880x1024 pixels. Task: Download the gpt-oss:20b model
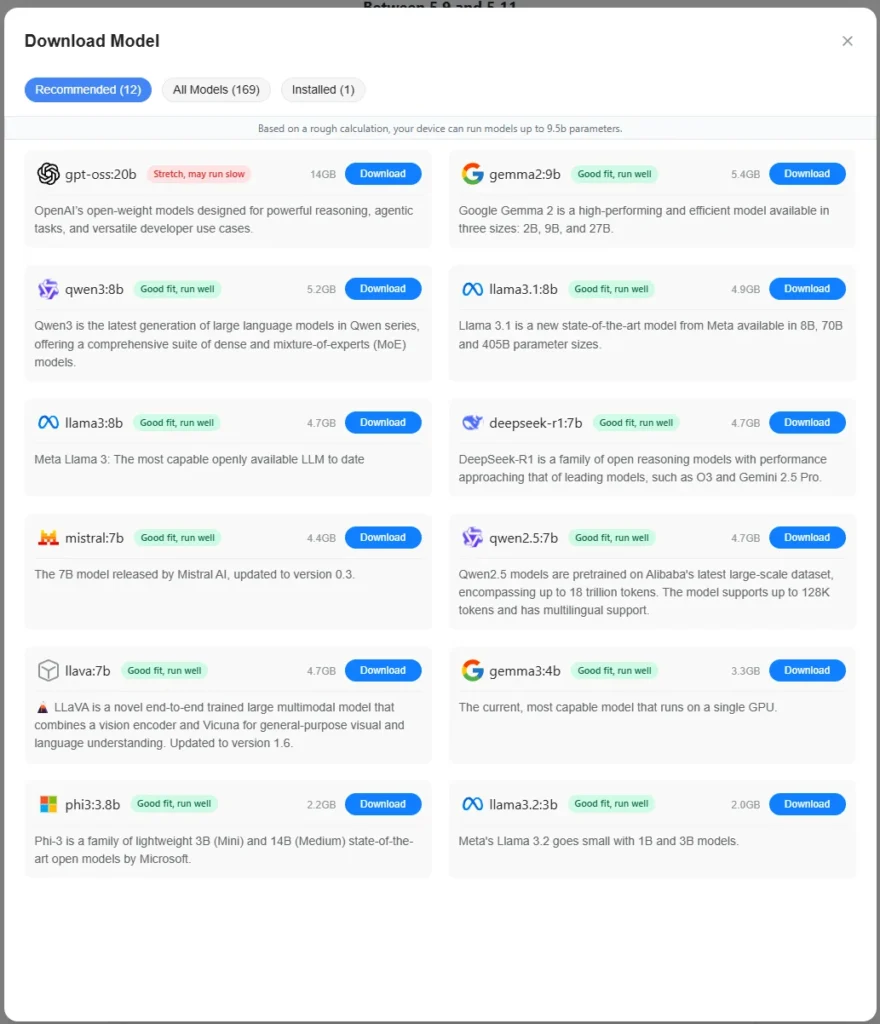383,174
